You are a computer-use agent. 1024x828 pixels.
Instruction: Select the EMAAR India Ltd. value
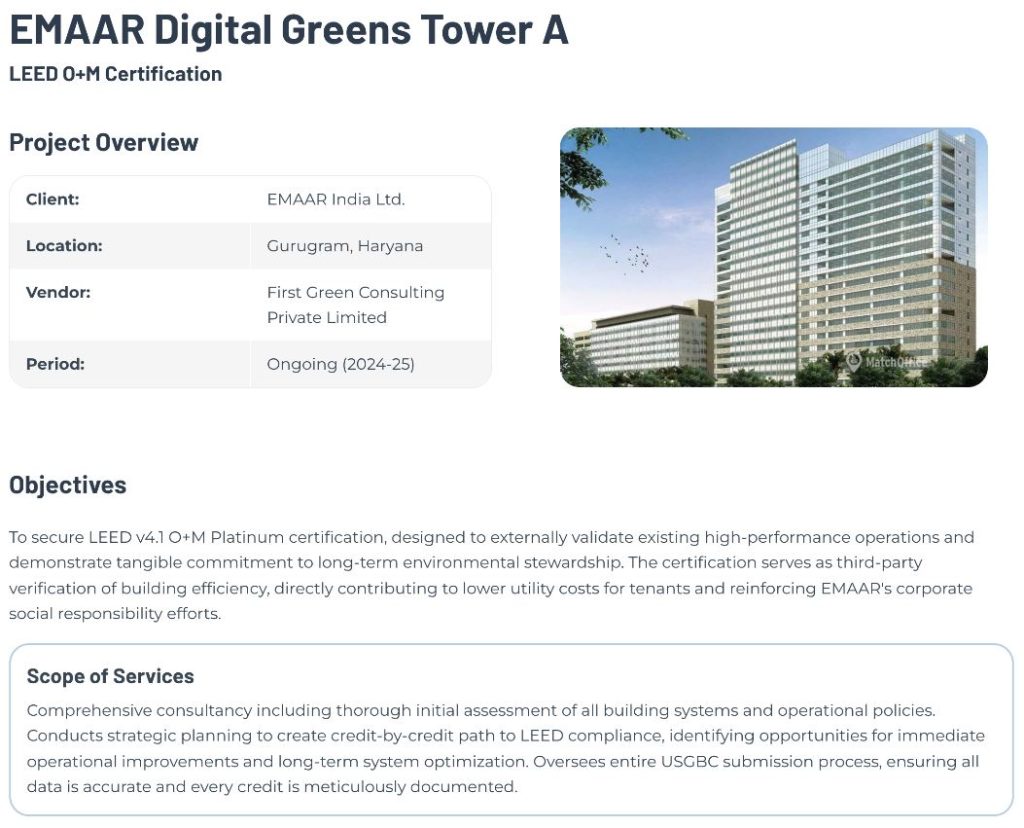[x=335, y=199]
